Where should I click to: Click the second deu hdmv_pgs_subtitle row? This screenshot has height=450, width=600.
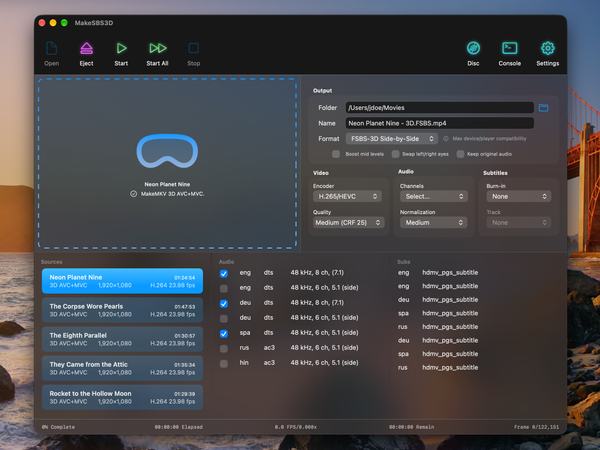438,340
